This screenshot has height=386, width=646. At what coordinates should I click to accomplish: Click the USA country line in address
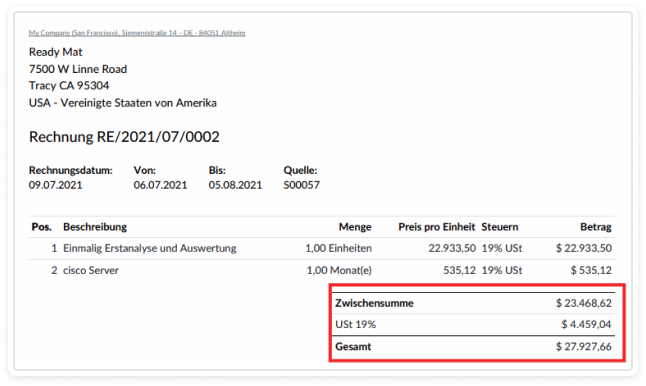[123, 103]
